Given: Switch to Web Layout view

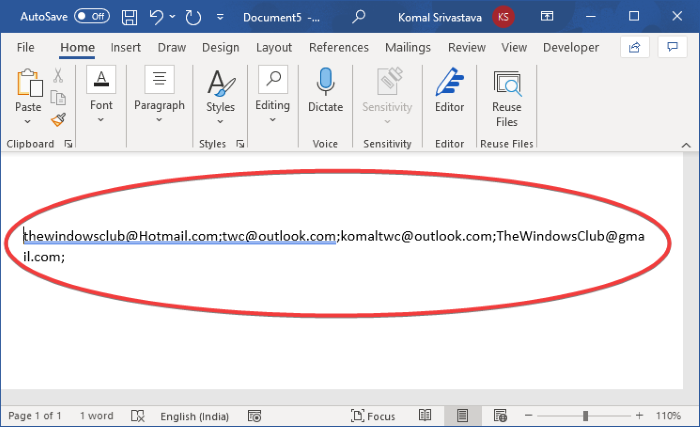Looking at the screenshot, I should 500,416.
